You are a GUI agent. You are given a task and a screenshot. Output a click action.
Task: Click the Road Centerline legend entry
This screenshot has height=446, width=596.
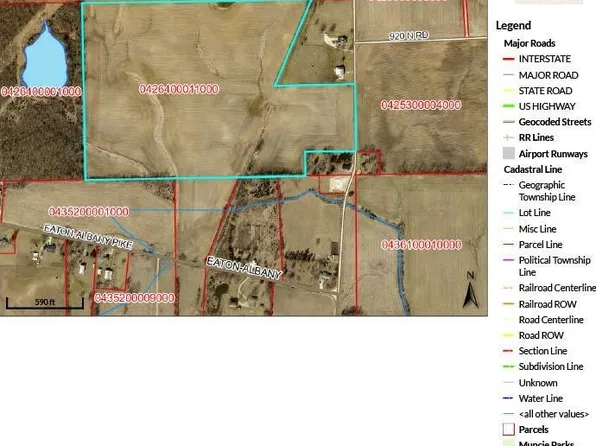(543, 320)
